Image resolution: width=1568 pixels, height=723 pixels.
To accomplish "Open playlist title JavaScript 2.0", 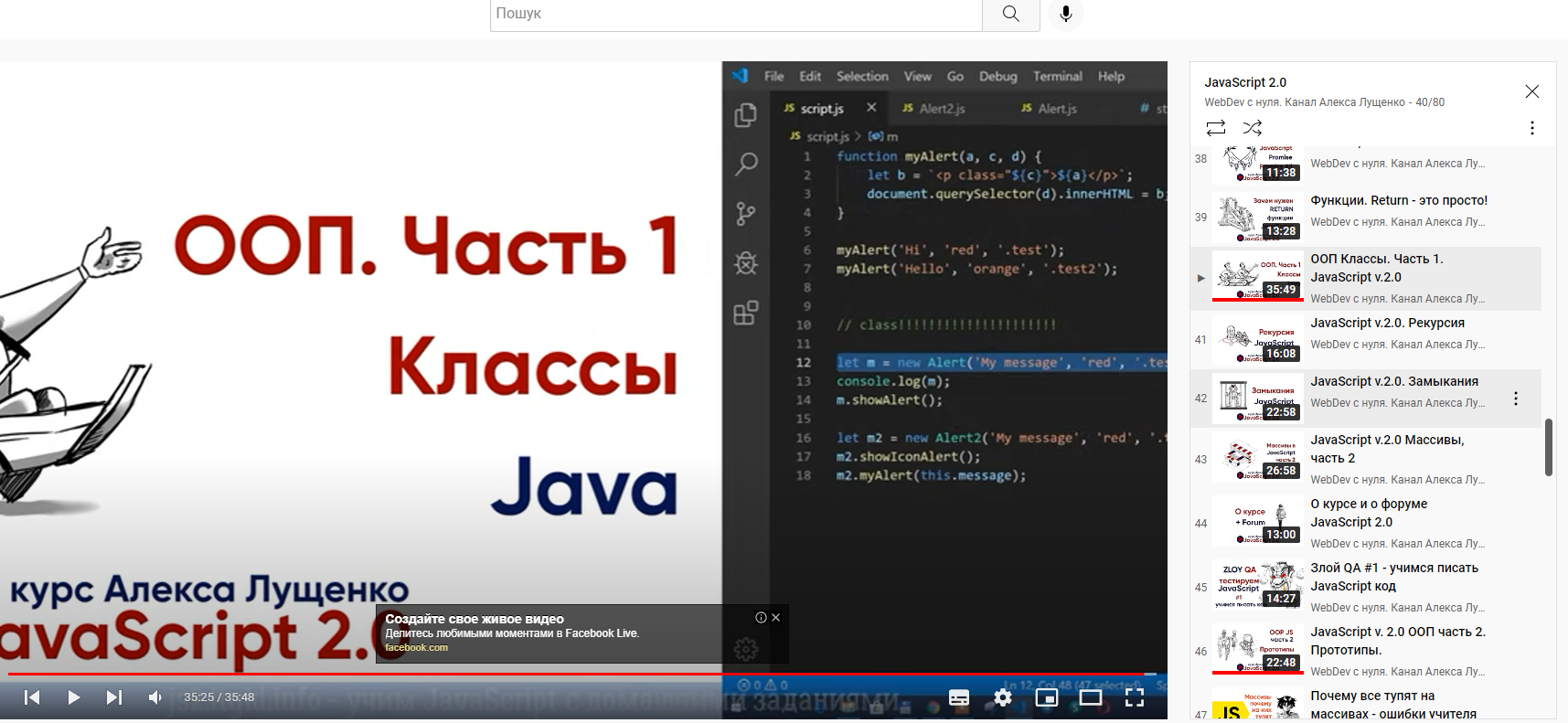I will click(x=1245, y=82).
